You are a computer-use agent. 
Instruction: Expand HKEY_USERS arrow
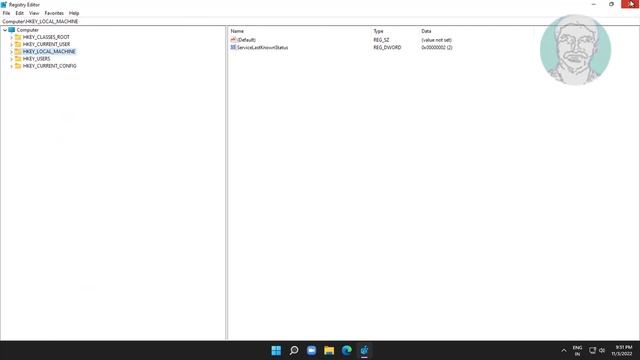(11, 59)
